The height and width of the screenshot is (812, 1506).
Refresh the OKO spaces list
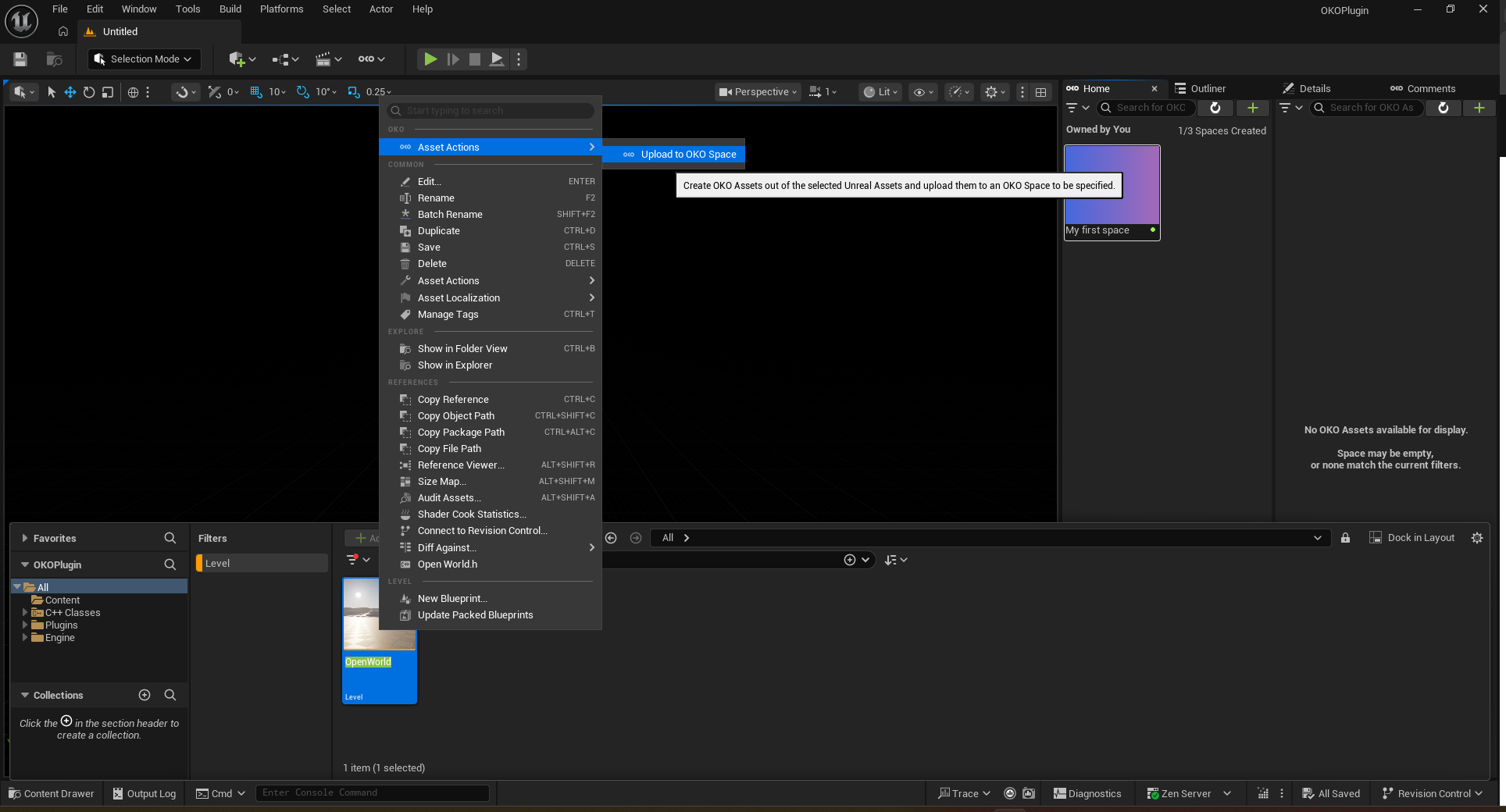point(1215,108)
